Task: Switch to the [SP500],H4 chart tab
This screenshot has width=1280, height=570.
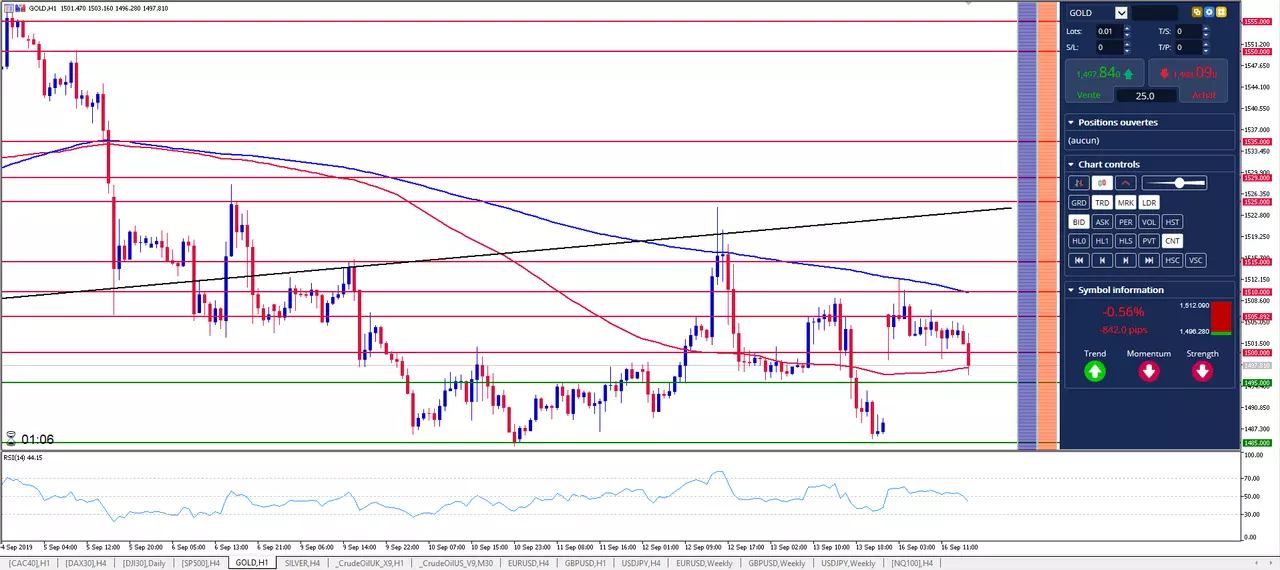Action: (x=200, y=563)
